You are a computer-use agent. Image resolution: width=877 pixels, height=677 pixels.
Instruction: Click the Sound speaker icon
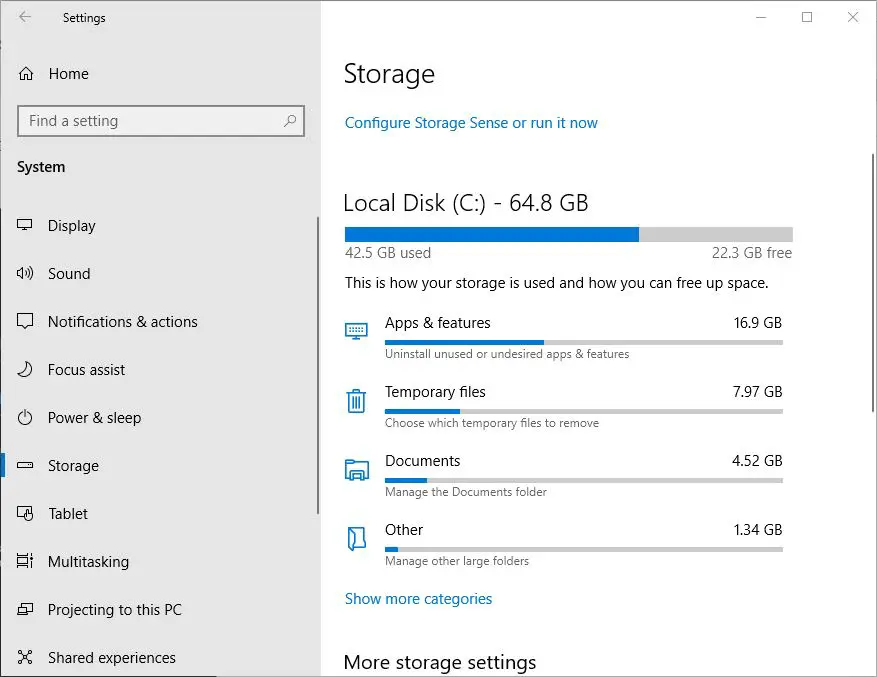[26, 274]
